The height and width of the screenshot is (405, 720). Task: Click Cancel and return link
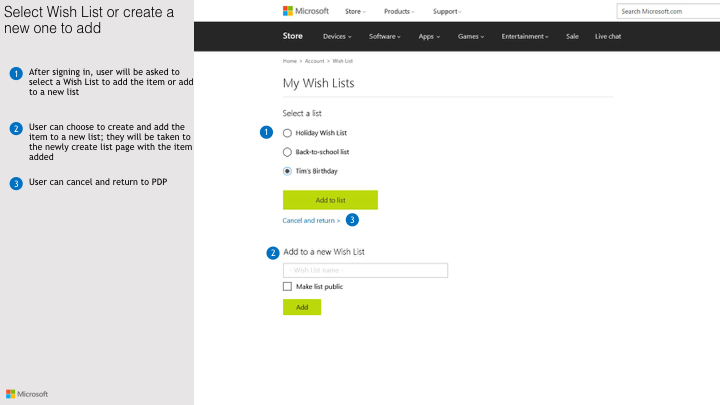tap(311, 220)
